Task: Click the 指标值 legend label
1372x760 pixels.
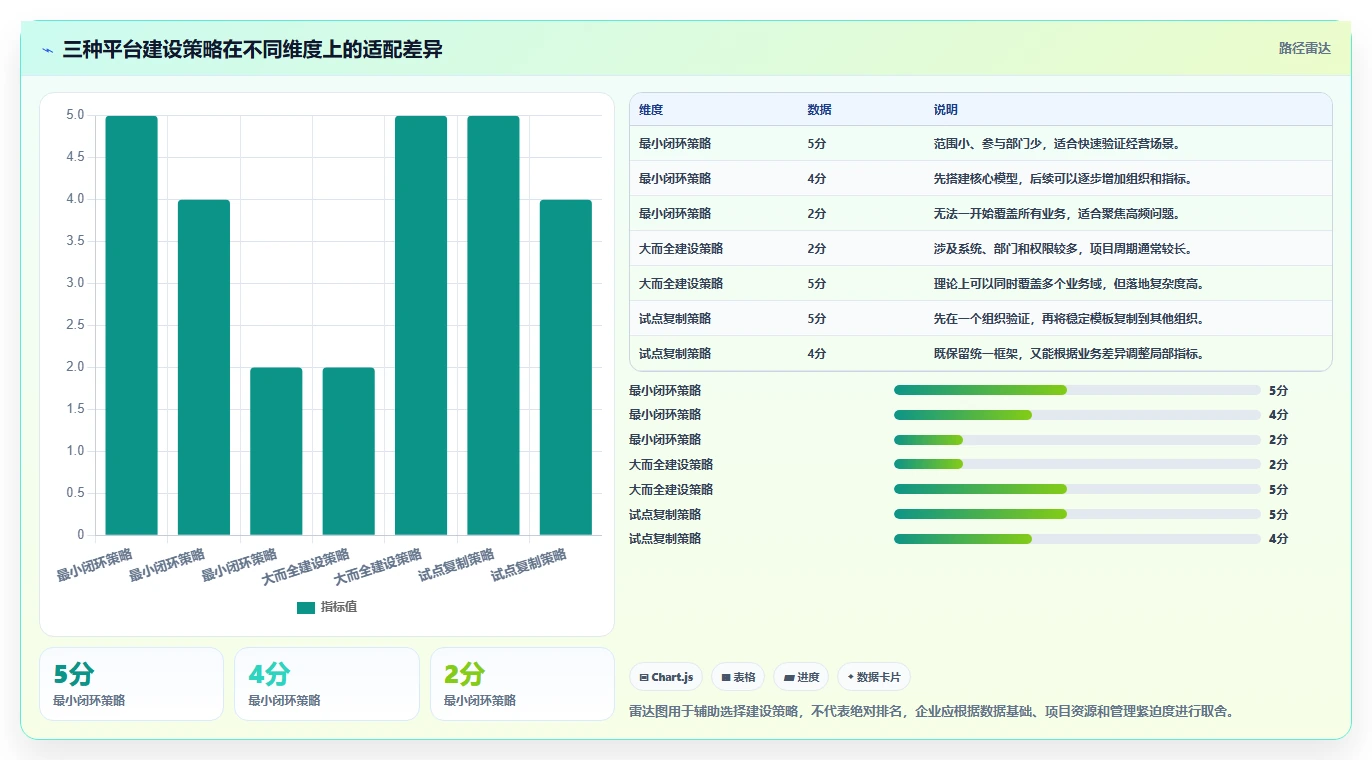Action: click(x=339, y=607)
